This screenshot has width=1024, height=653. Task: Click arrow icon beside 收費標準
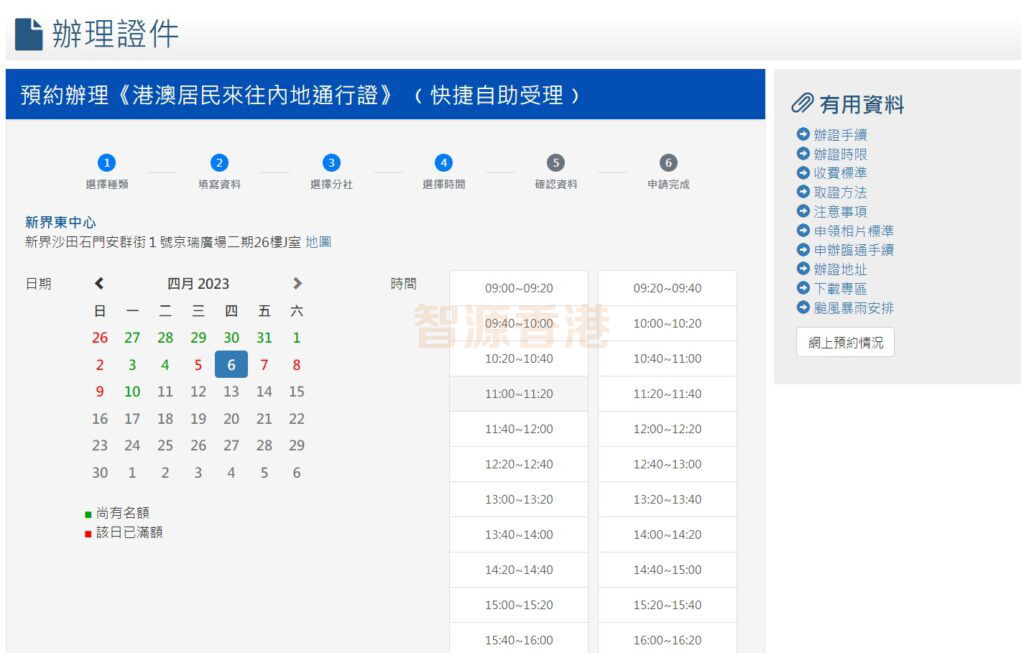click(803, 172)
